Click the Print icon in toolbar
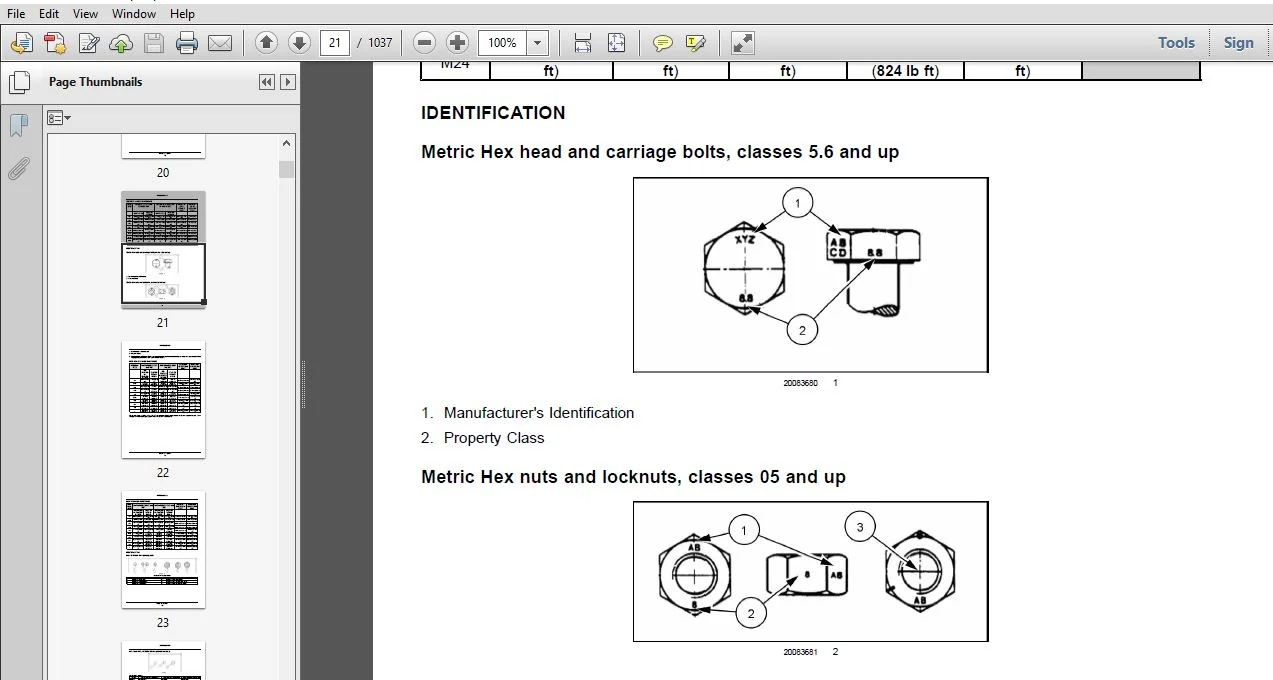The image size is (1273, 680). 187,43
